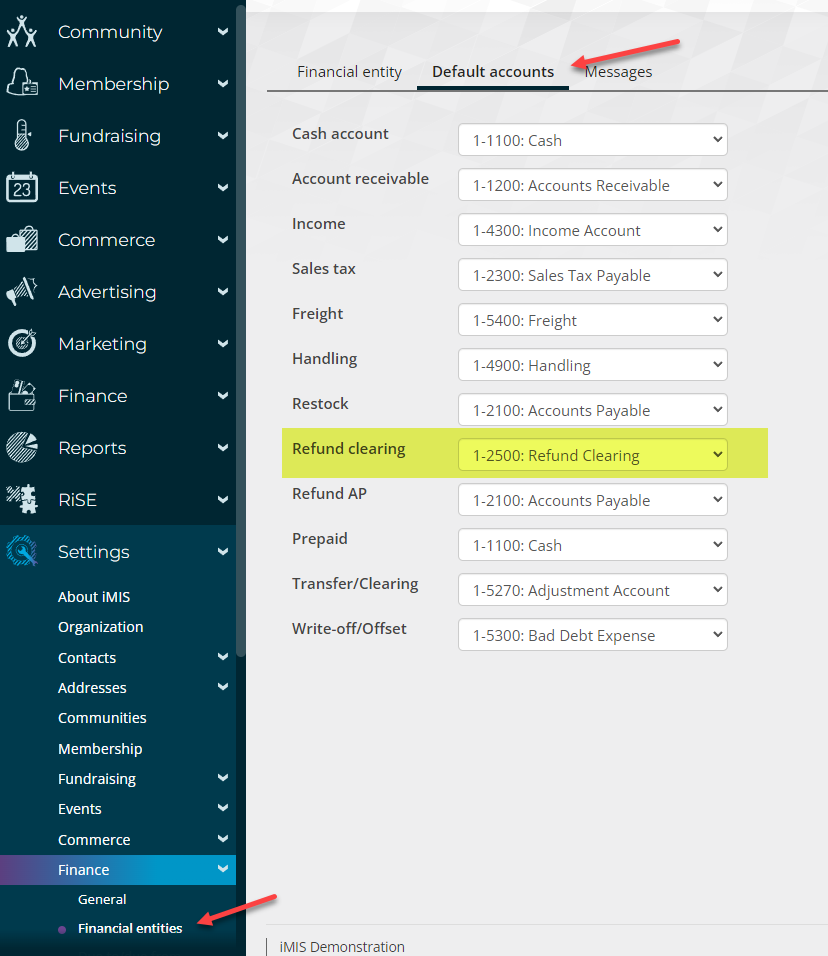Click the Membership card icon

(22, 84)
